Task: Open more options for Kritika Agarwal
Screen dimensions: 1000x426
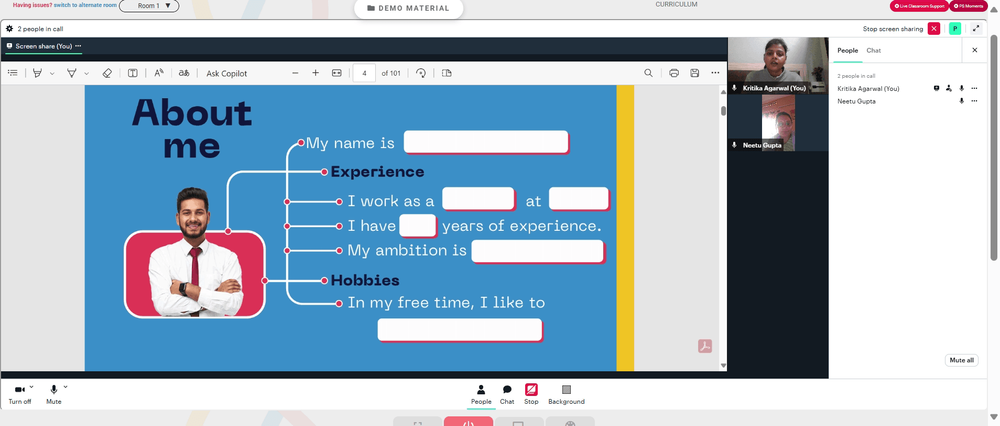Action: point(974,89)
